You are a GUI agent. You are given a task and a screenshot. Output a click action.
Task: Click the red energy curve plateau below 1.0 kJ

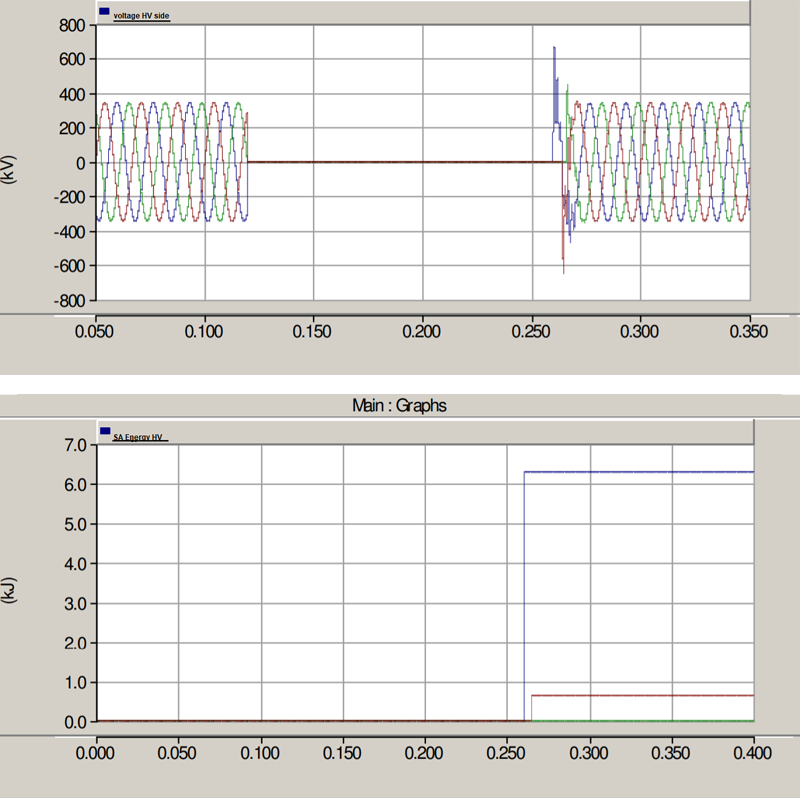coord(640,695)
